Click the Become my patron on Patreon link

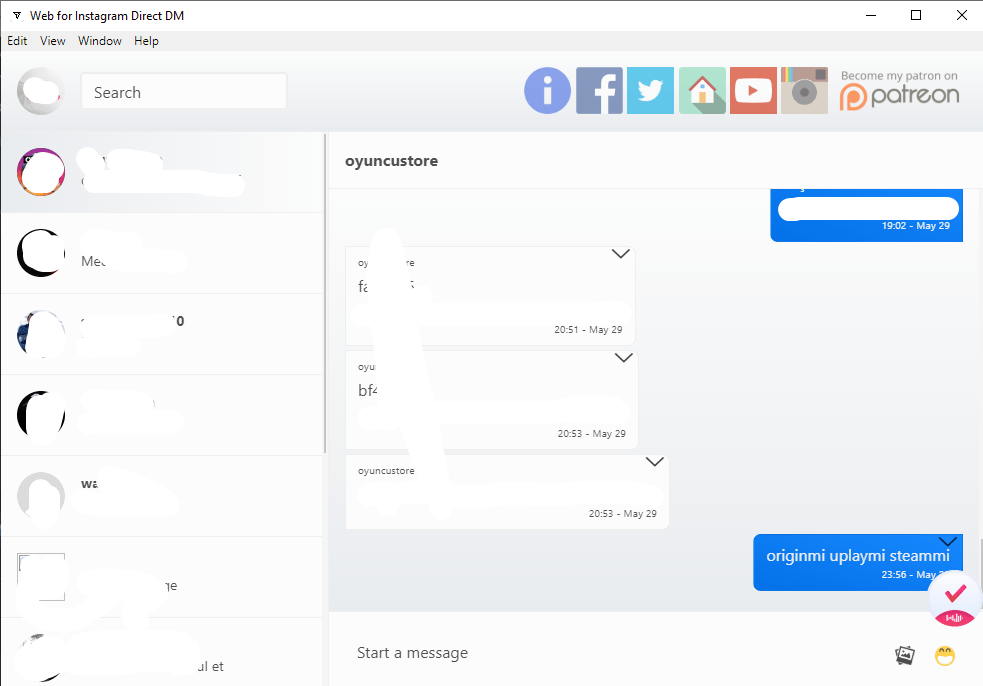click(x=900, y=91)
